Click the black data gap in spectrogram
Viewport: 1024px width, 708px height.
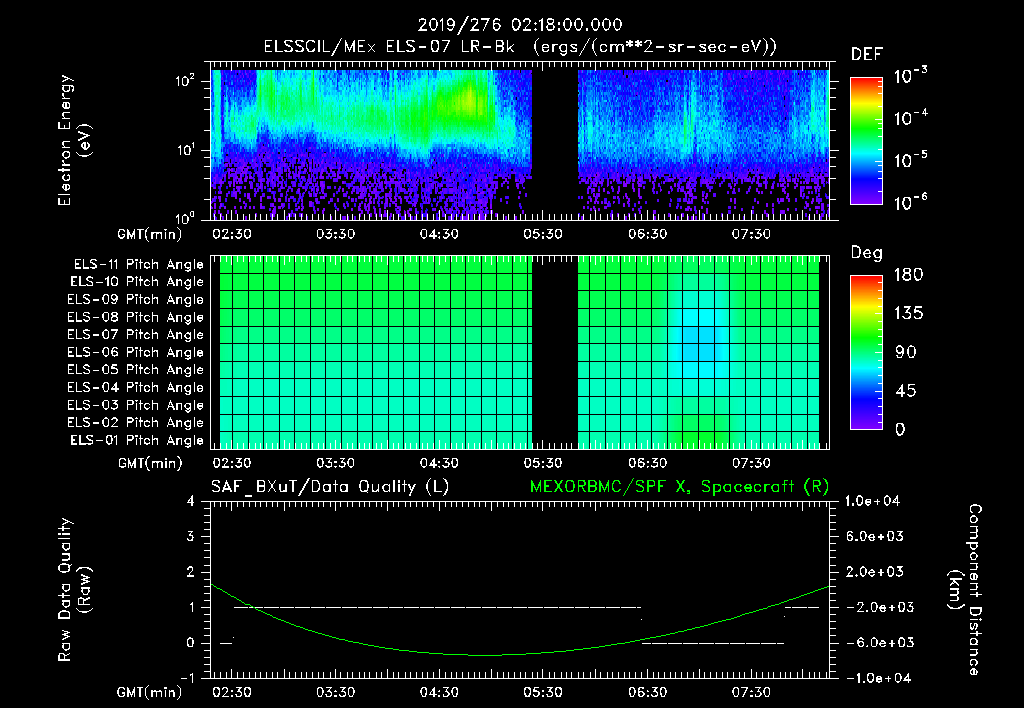tap(555, 144)
